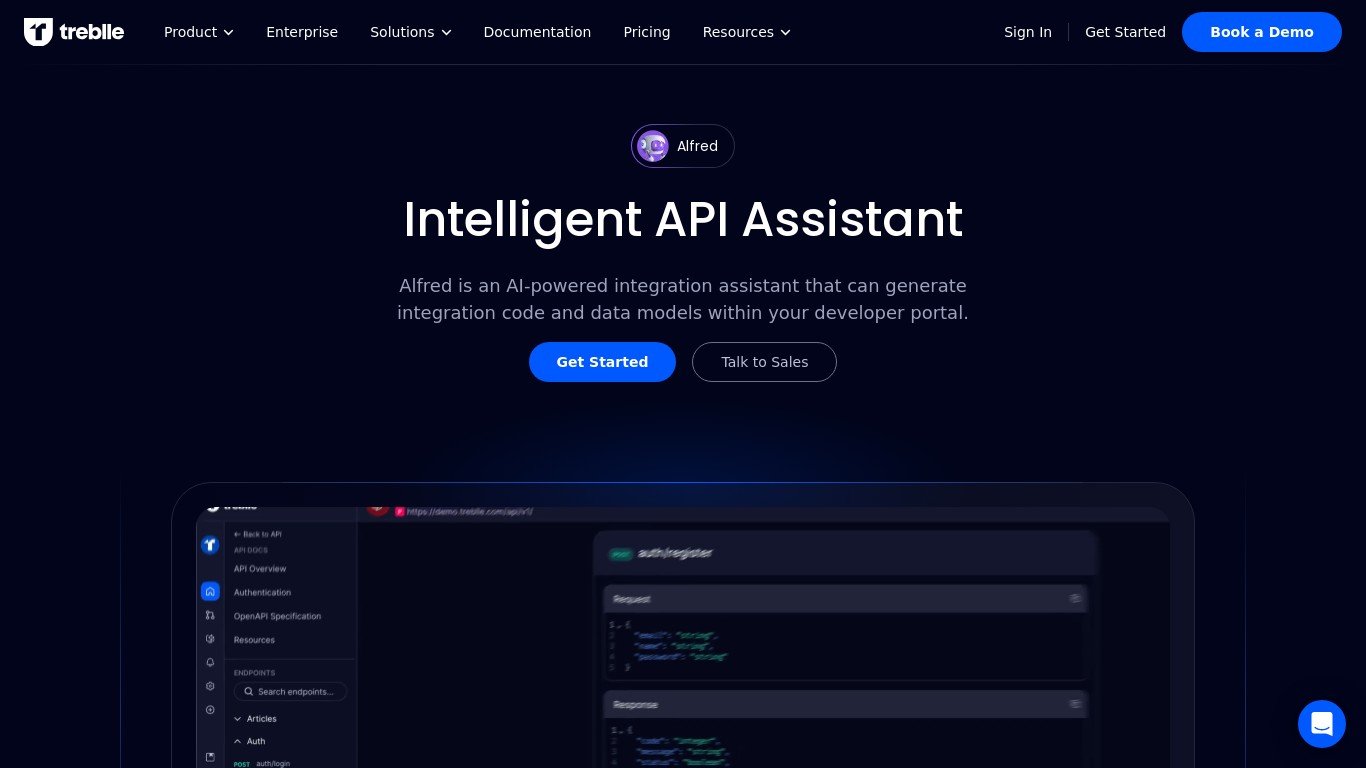Click the plus circle icon in sidebar
The width and height of the screenshot is (1366, 768).
[x=210, y=710]
